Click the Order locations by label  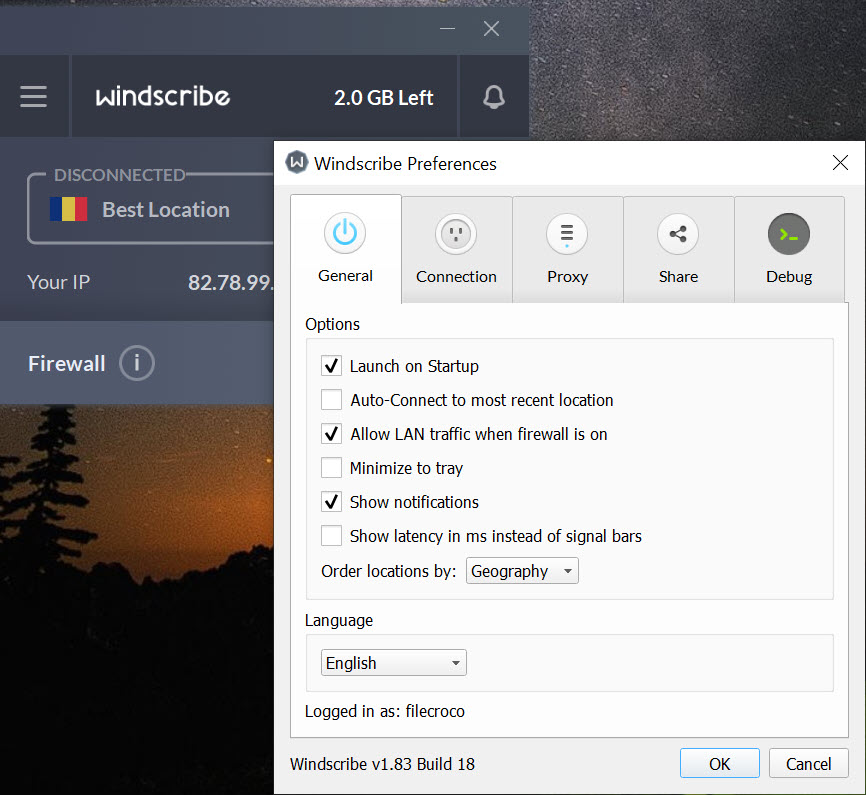tap(388, 571)
